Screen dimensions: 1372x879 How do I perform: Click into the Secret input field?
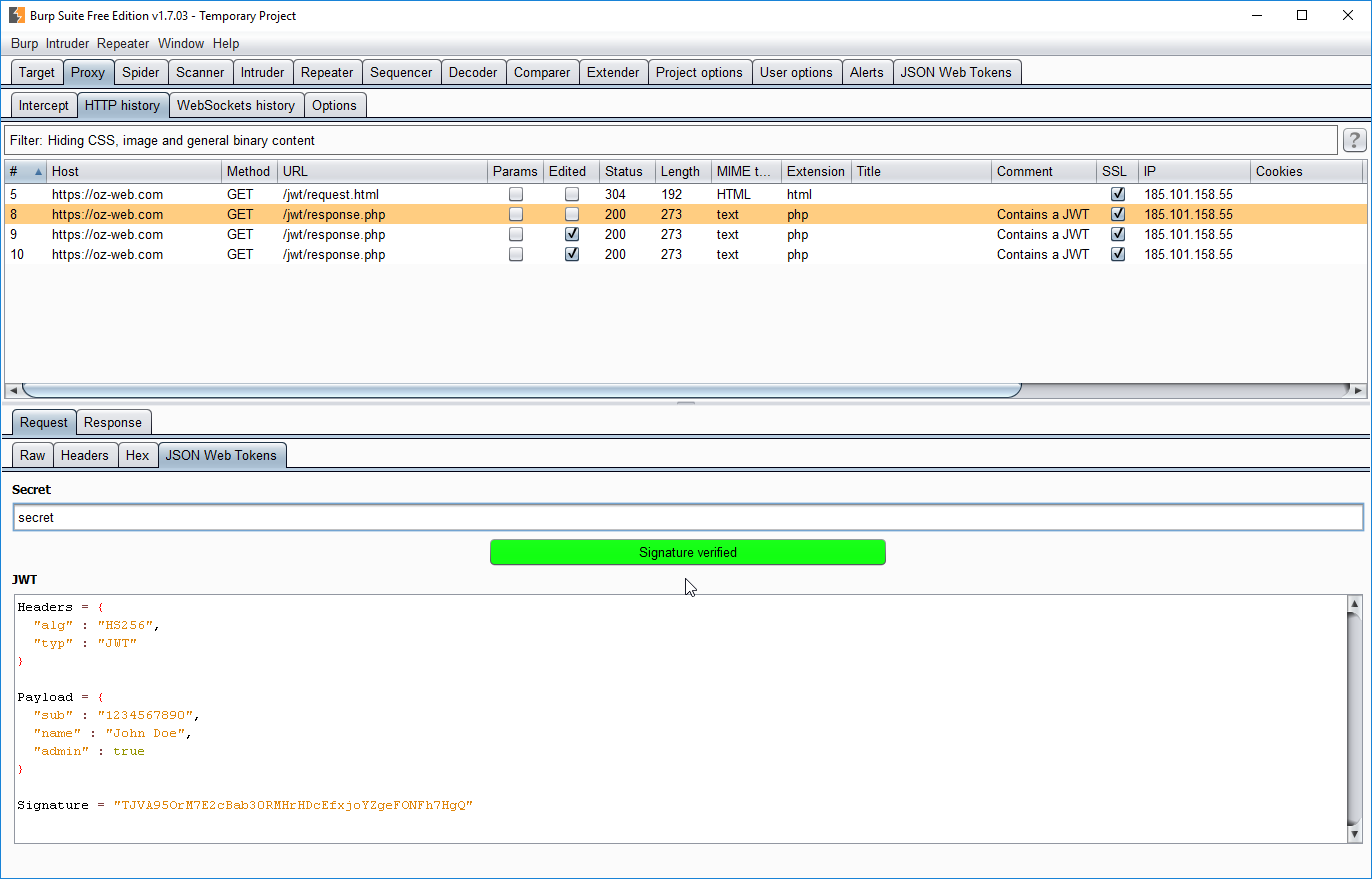(x=688, y=517)
